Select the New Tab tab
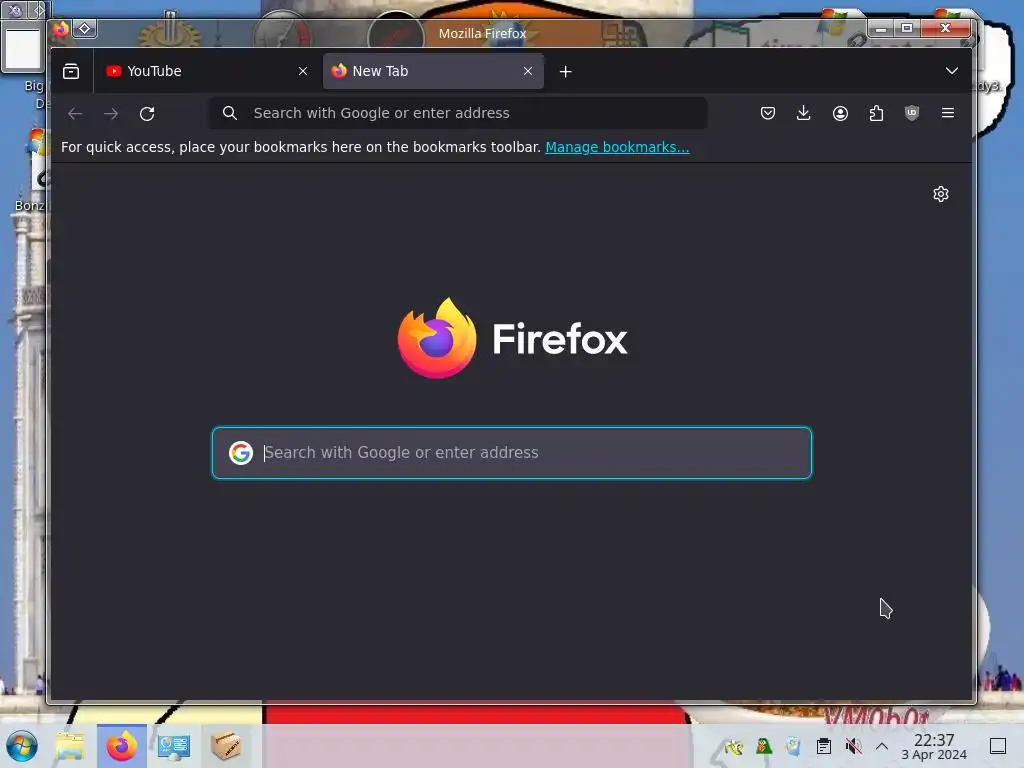Viewport: 1024px width, 768px height. 433,71
